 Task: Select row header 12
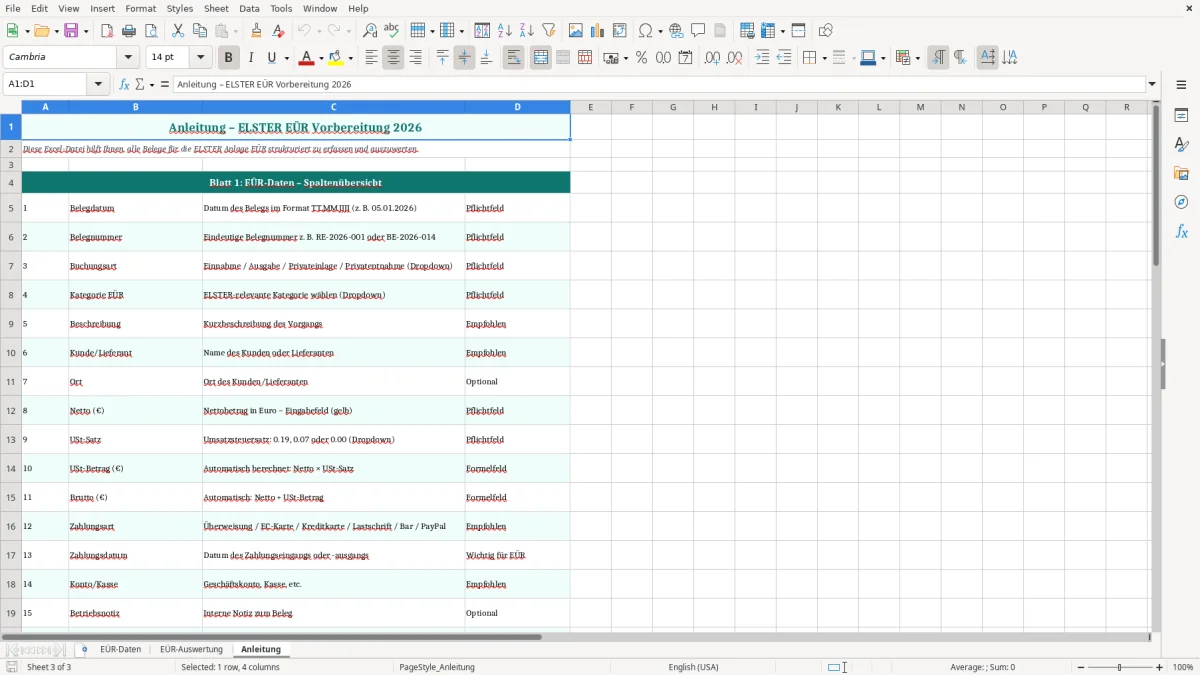[11, 411]
